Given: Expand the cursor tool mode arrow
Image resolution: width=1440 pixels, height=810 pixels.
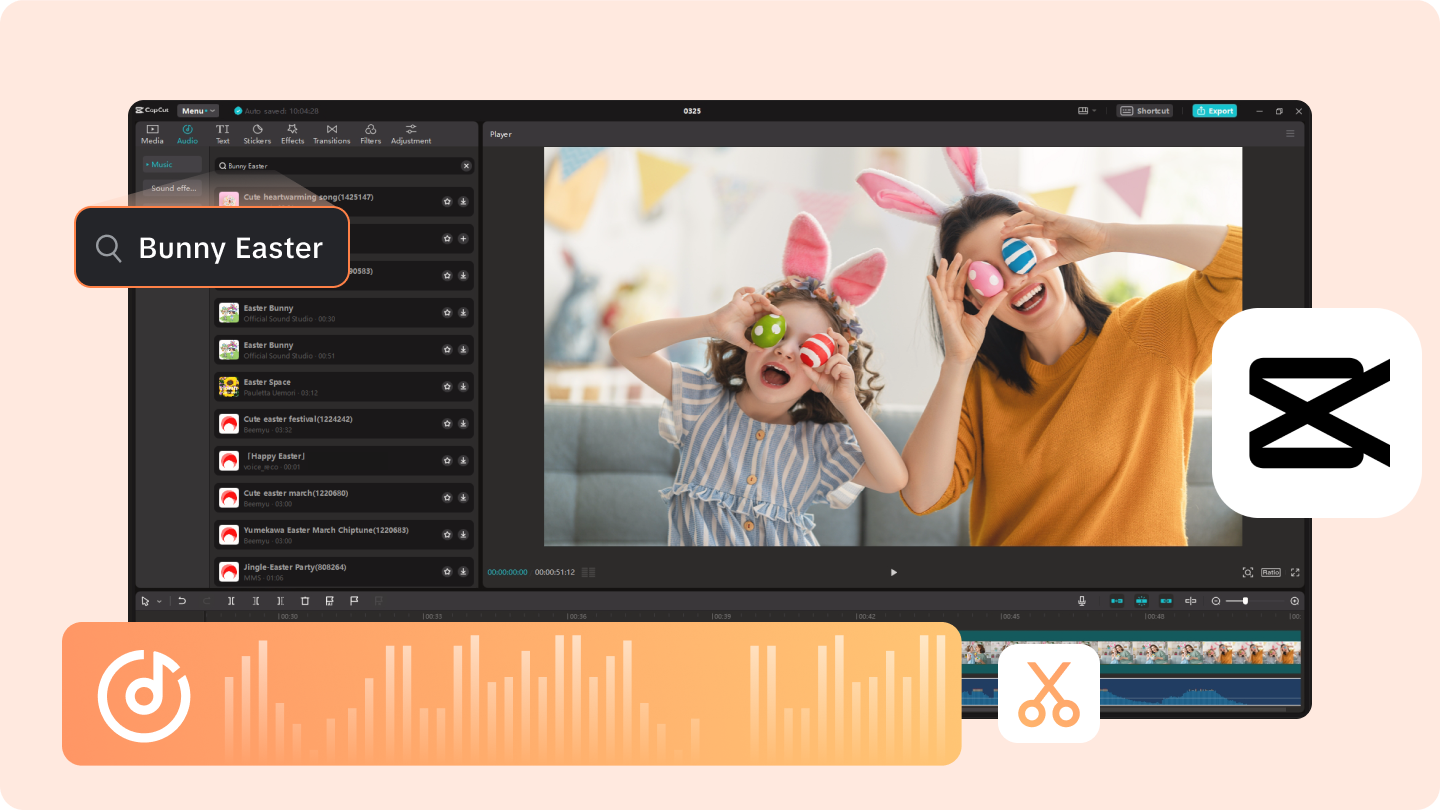Looking at the screenshot, I should click(x=159, y=601).
